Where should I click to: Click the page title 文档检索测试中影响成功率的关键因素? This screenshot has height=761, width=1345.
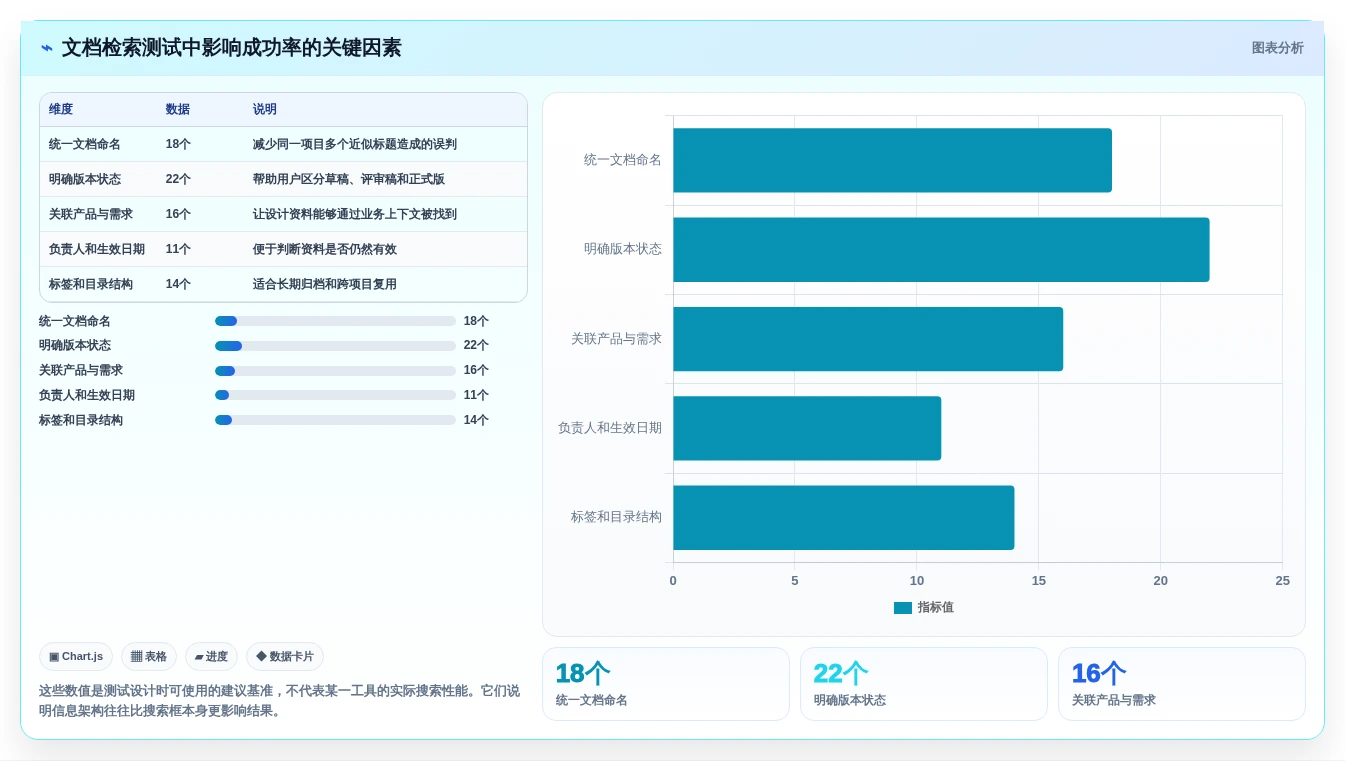pyautogui.click(x=231, y=48)
